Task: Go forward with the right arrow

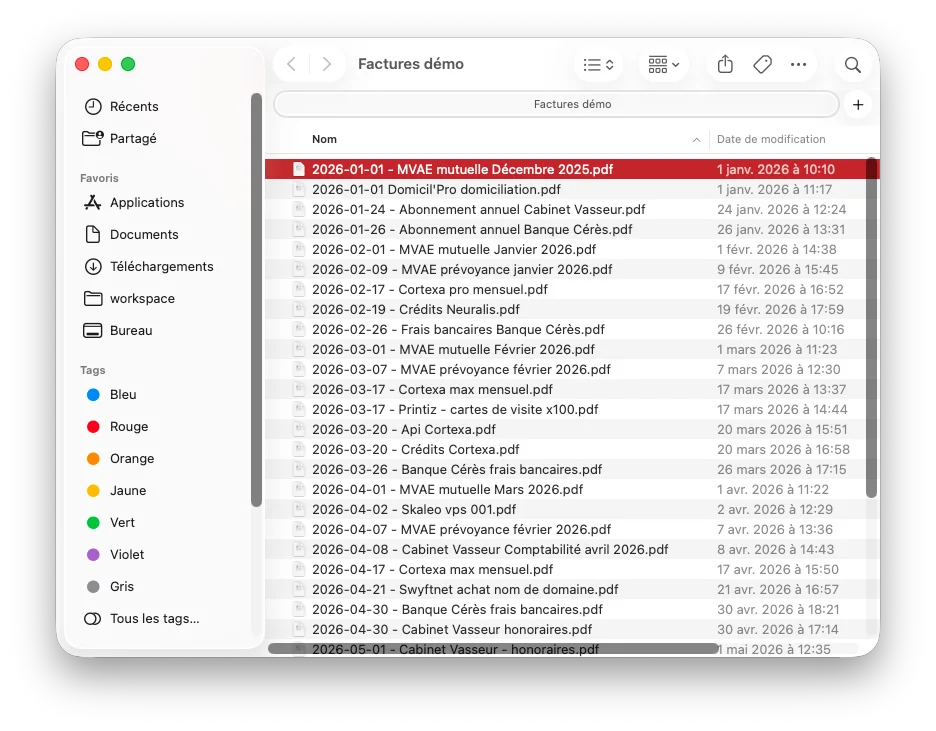Action: pyautogui.click(x=327, y=64)
